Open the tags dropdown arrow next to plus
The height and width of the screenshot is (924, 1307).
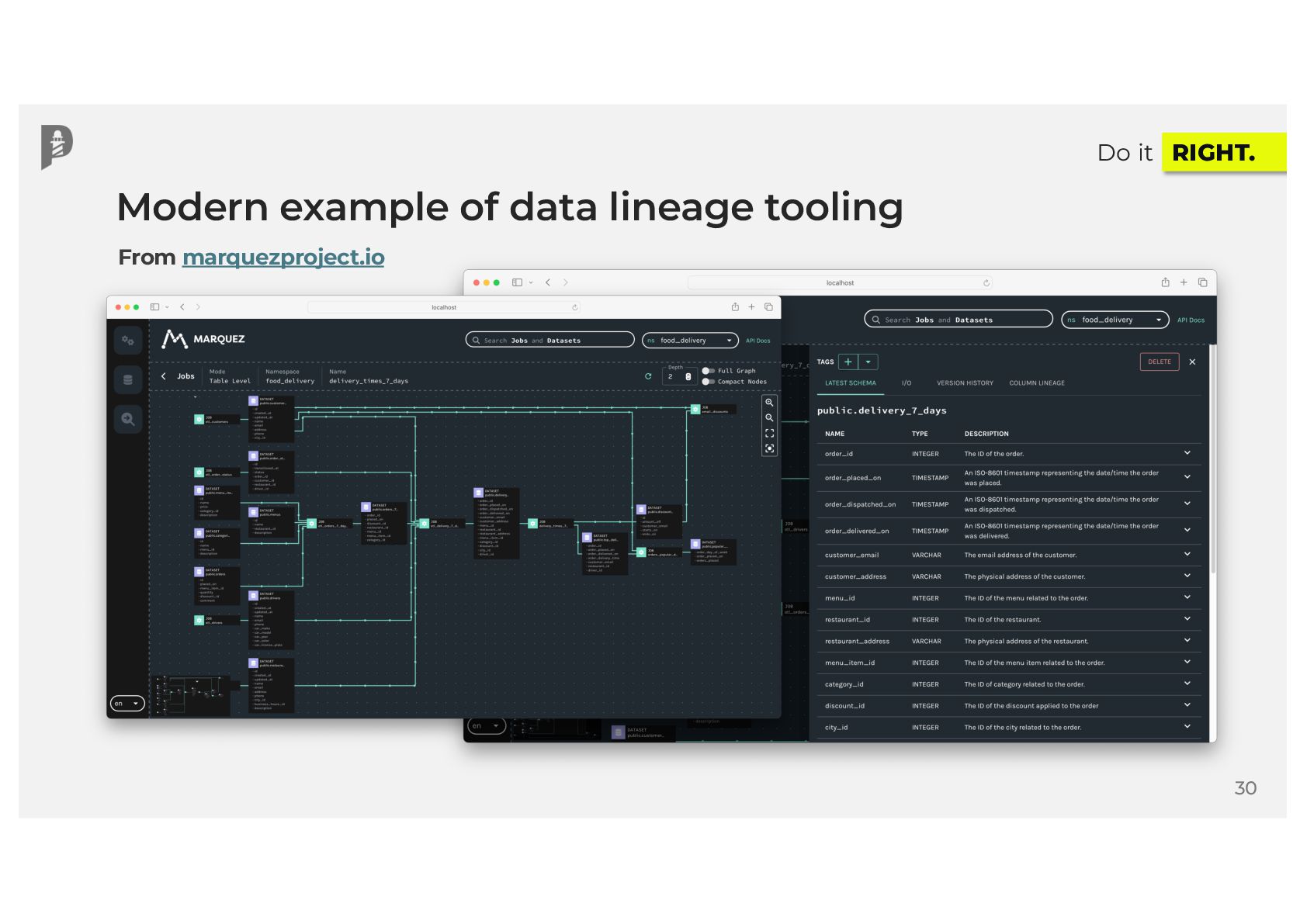click(868, 362)
